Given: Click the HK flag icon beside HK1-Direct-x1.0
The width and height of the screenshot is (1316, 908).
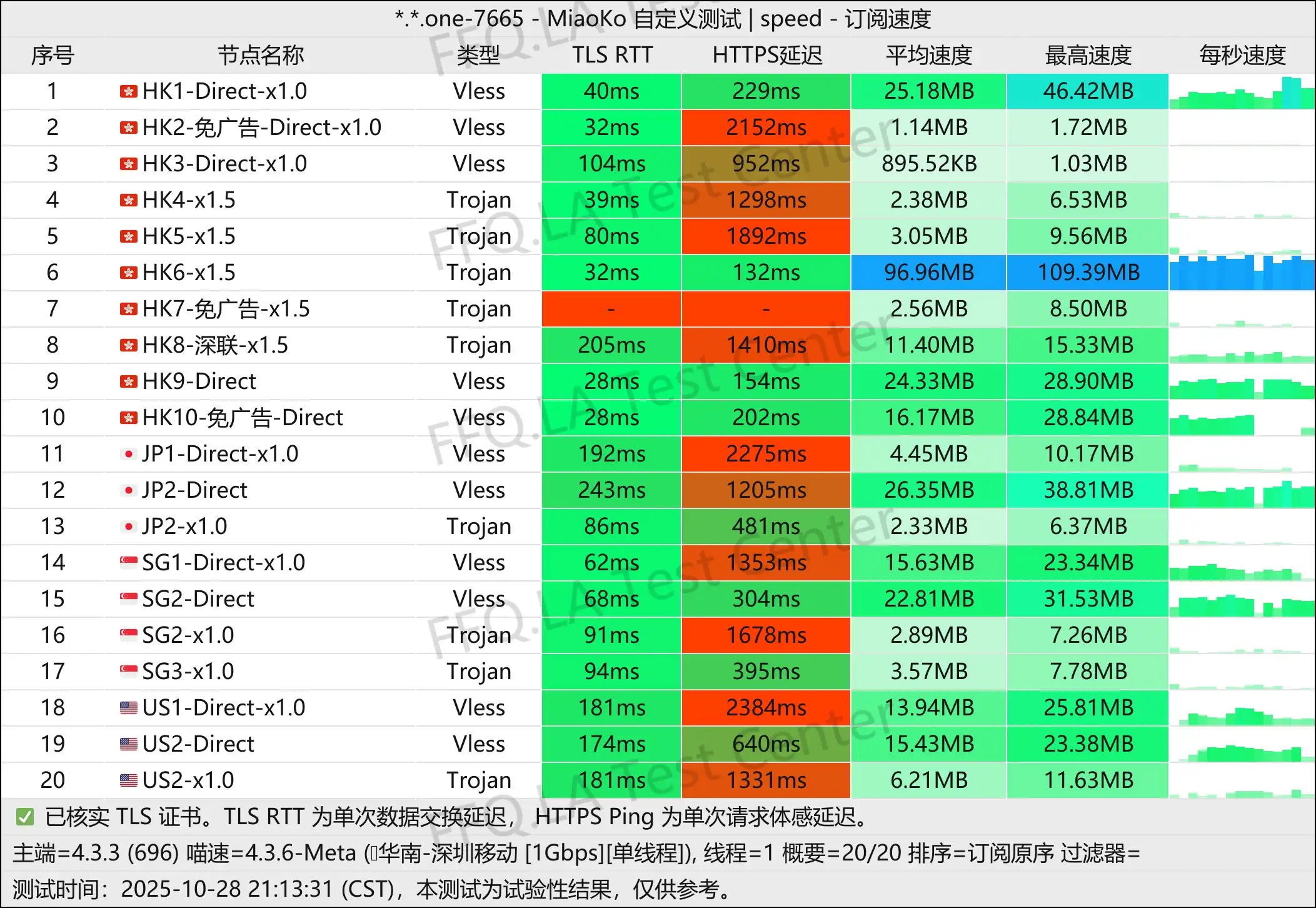Looking at the screenshot, I should [128, 91].
